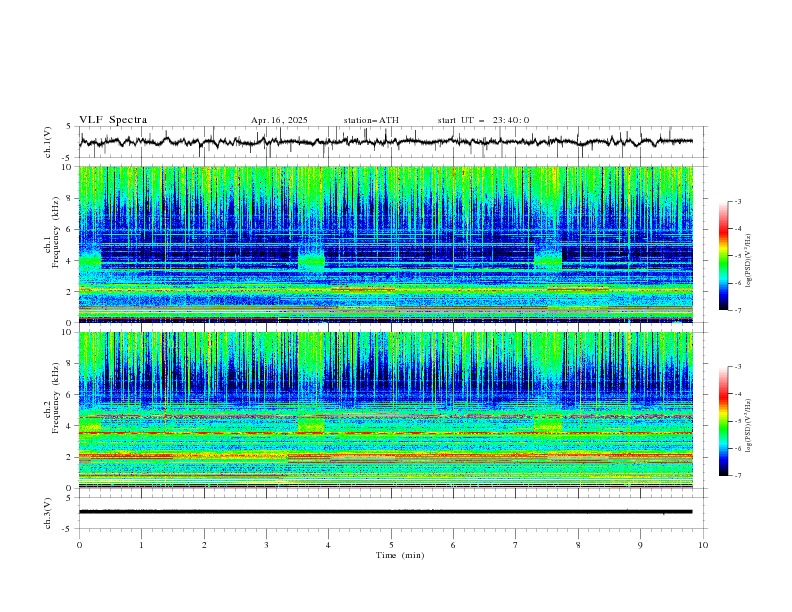Select the ch.3 flat waveform trace panel

[x=393, y=513]
